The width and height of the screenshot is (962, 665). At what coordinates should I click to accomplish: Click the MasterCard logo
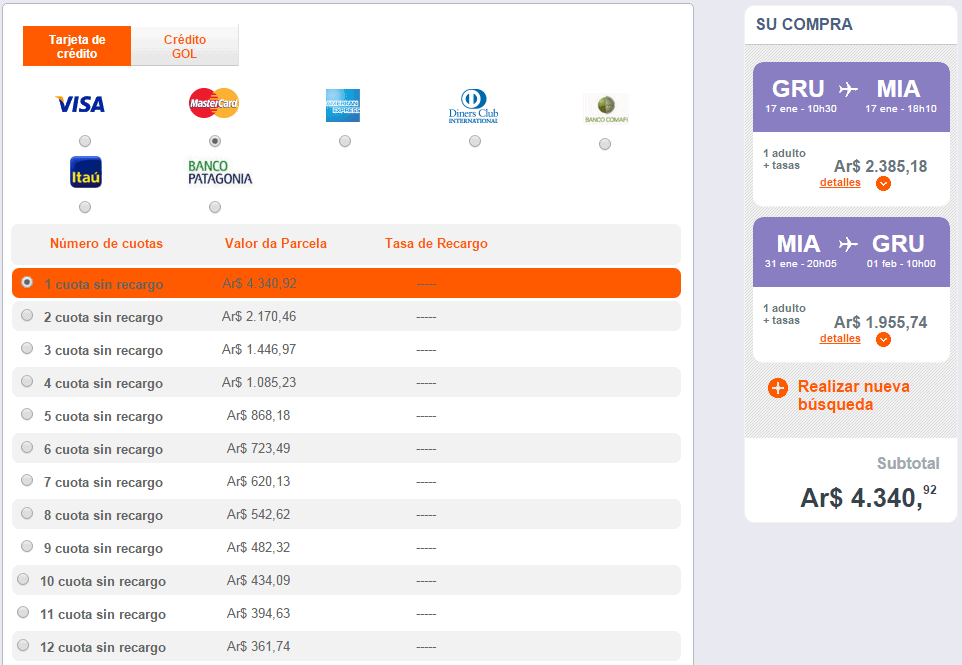214,103
